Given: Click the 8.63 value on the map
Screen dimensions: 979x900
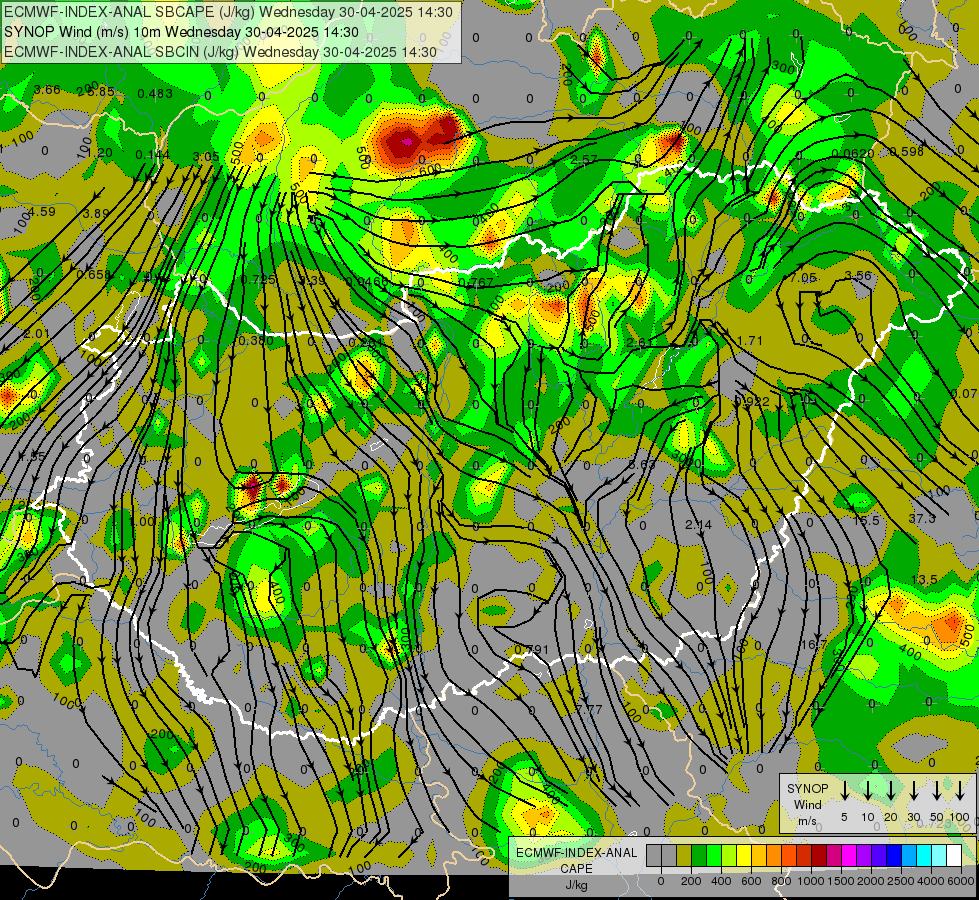Looking at the screenshot, I should click(x=642, y=465).
